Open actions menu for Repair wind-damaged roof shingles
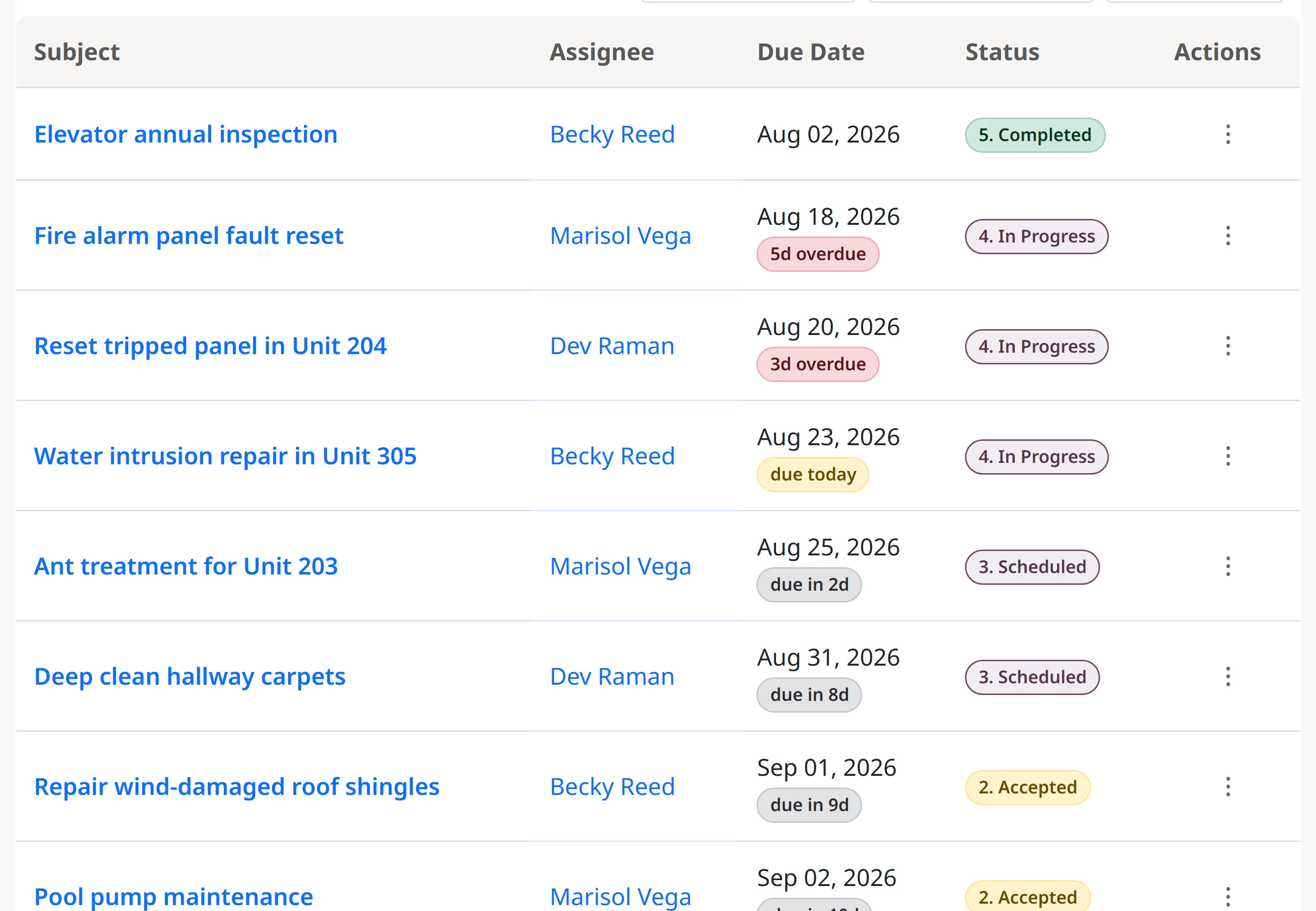The image size is (1316, 911). (x=1227, y=787)
